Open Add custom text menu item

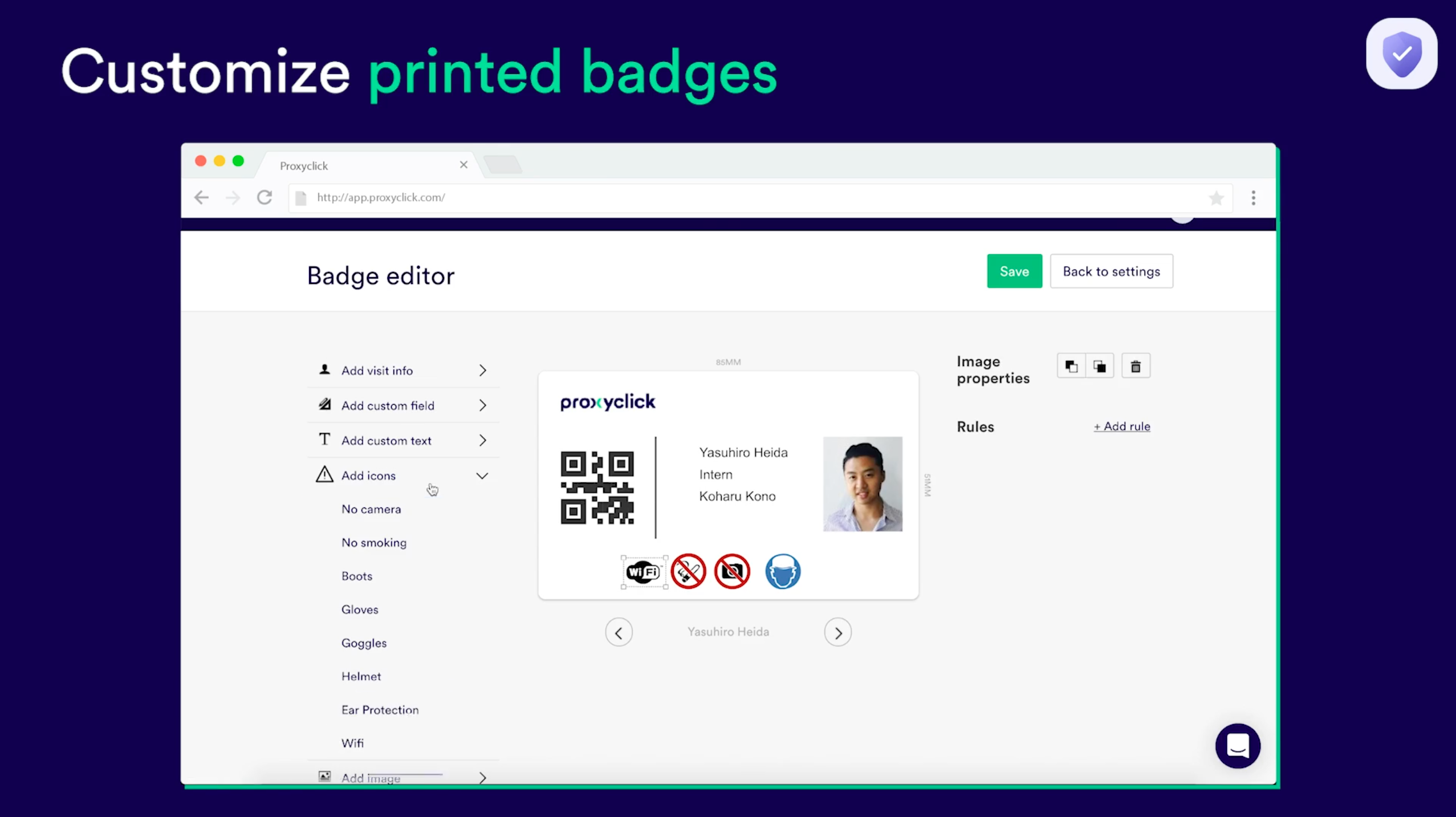tap(403, 441)
